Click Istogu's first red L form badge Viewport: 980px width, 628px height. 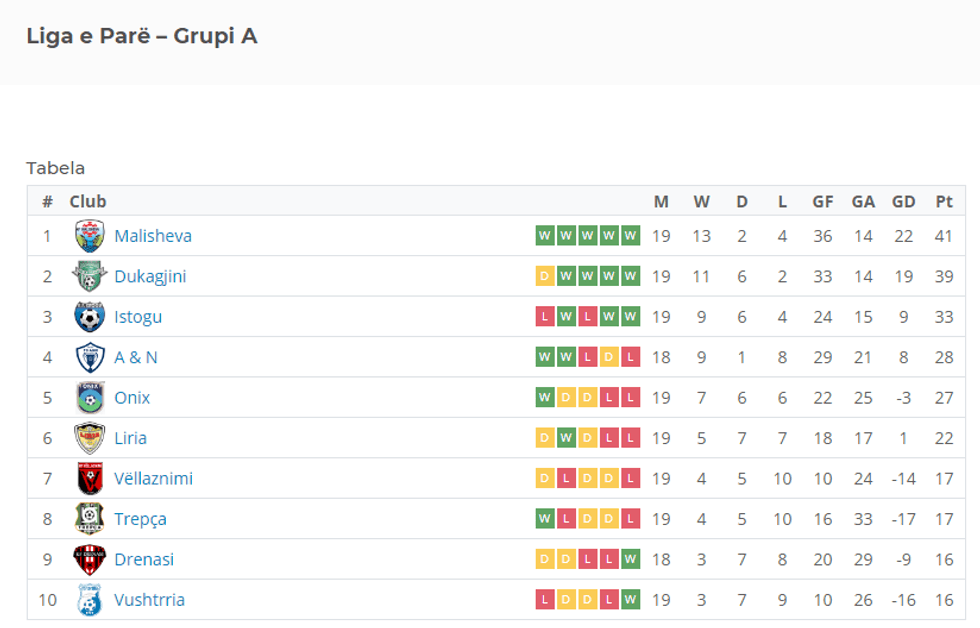545,317
